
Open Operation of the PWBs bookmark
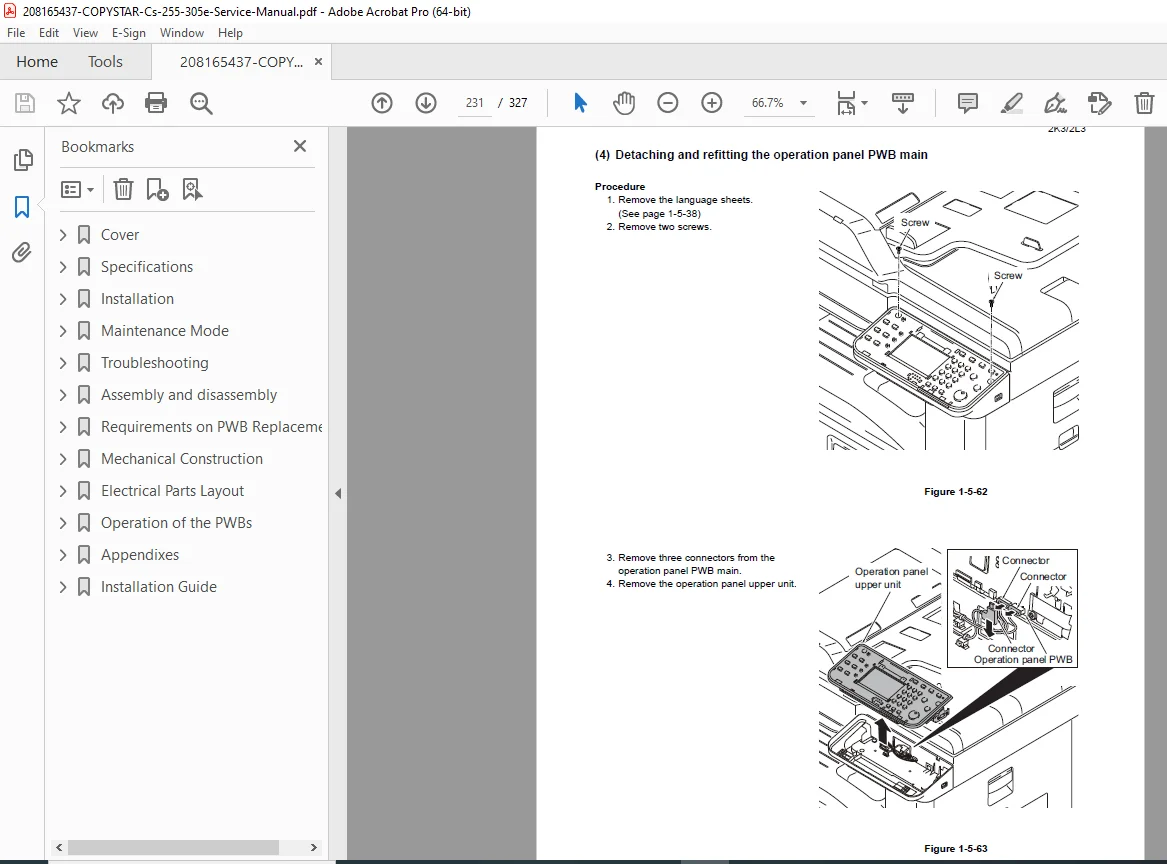click(x=176, y=523)
